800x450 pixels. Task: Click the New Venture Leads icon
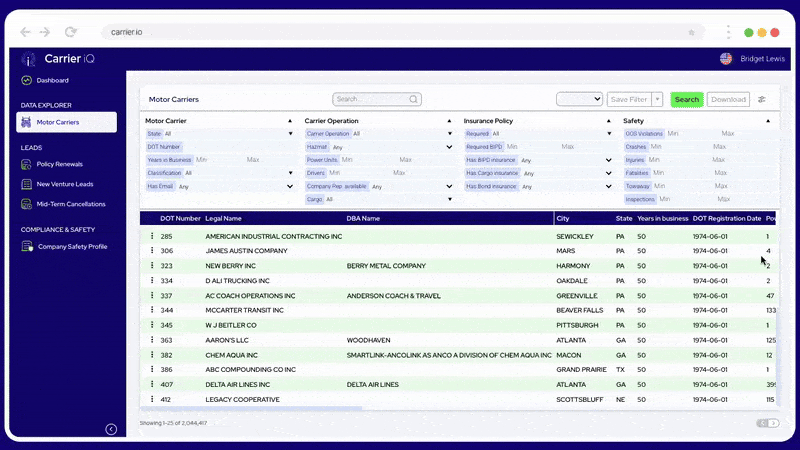pyautogui.click(x=27, y=184)
